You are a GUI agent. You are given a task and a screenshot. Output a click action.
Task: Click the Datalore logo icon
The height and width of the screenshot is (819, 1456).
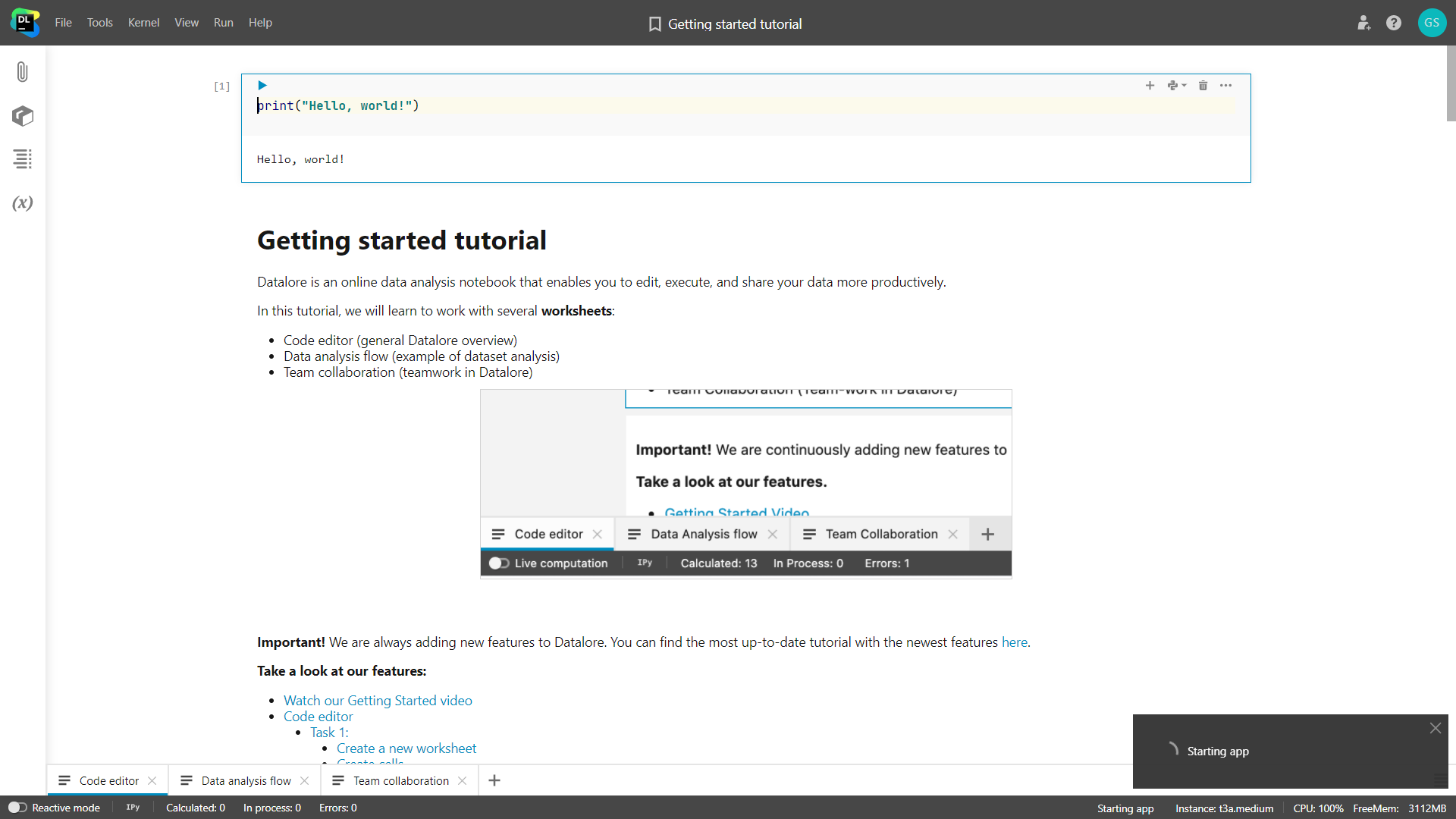(x=25, y=23)
